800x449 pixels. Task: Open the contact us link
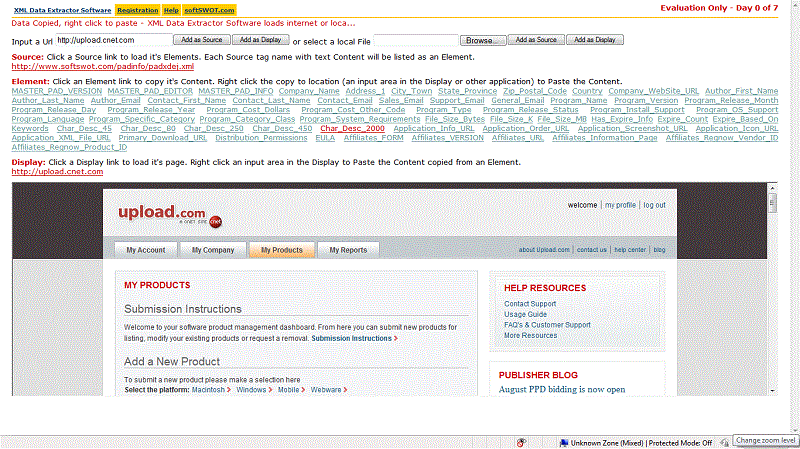(x=592, y=250)
